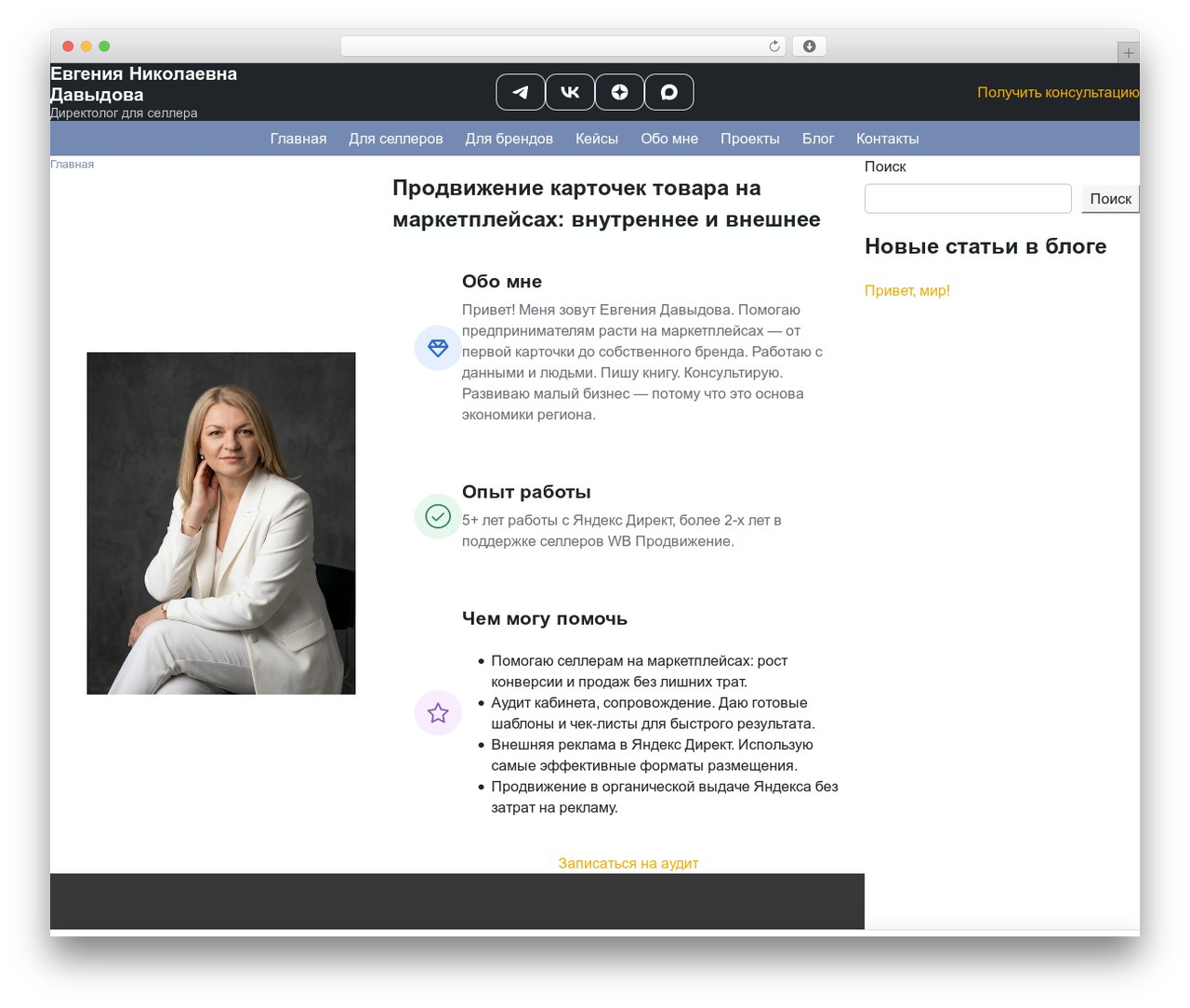Click the 5+ лет работы experience paragraph
The image size is (1190, 1008).
[x=622, y=530]
